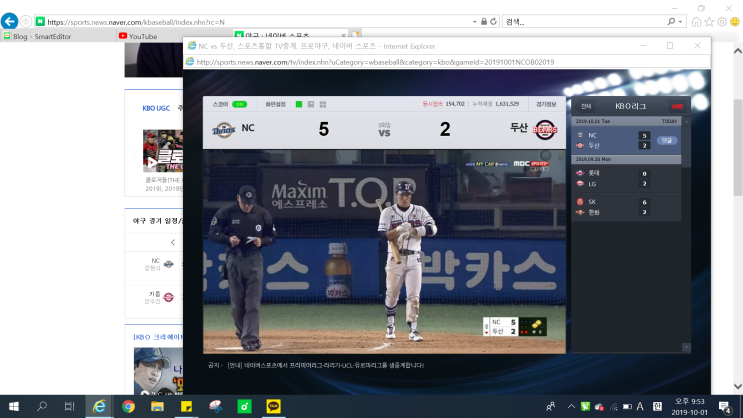Open the 경기정보 game info button
Screen dimensions: 743x418
[546, 104]
